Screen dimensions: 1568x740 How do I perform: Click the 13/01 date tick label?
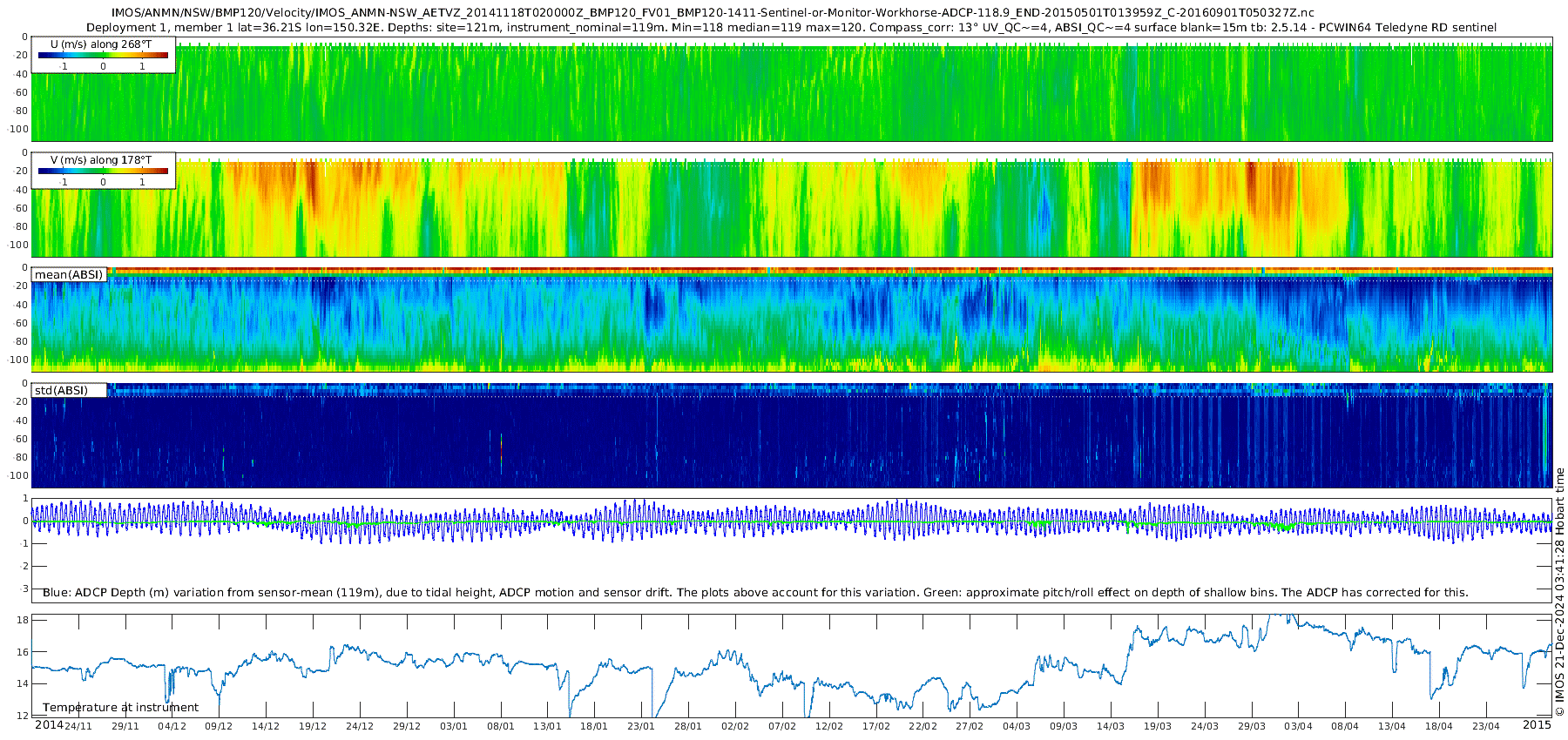[547, 727]
